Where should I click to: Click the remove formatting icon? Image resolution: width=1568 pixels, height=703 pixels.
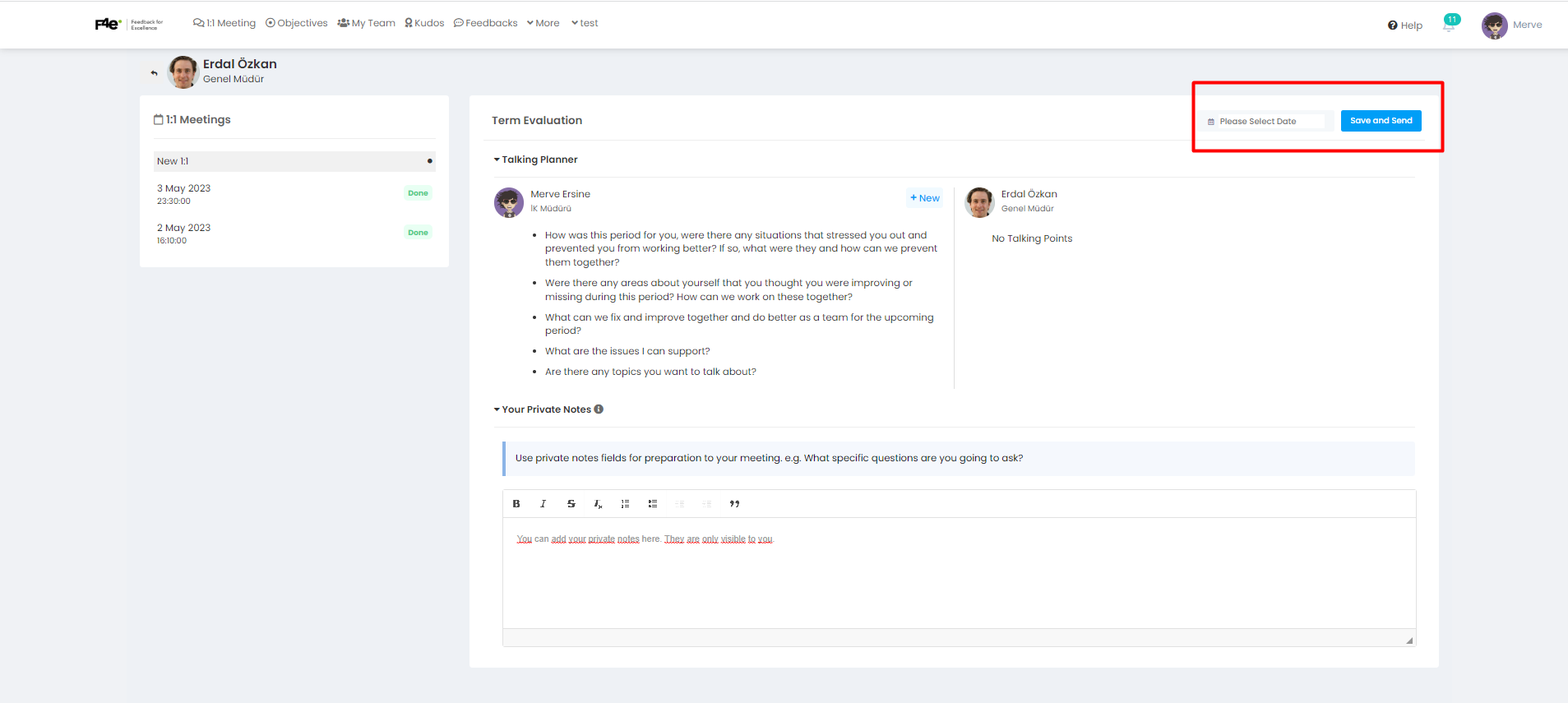[599, 504]
